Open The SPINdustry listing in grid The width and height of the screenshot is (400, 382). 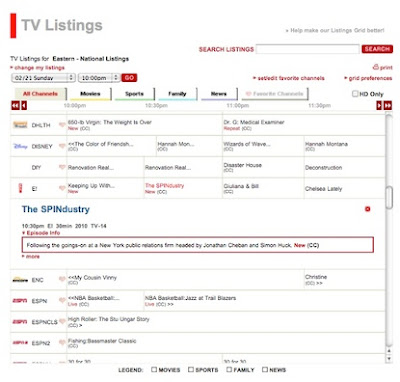[x=164, y=186]
